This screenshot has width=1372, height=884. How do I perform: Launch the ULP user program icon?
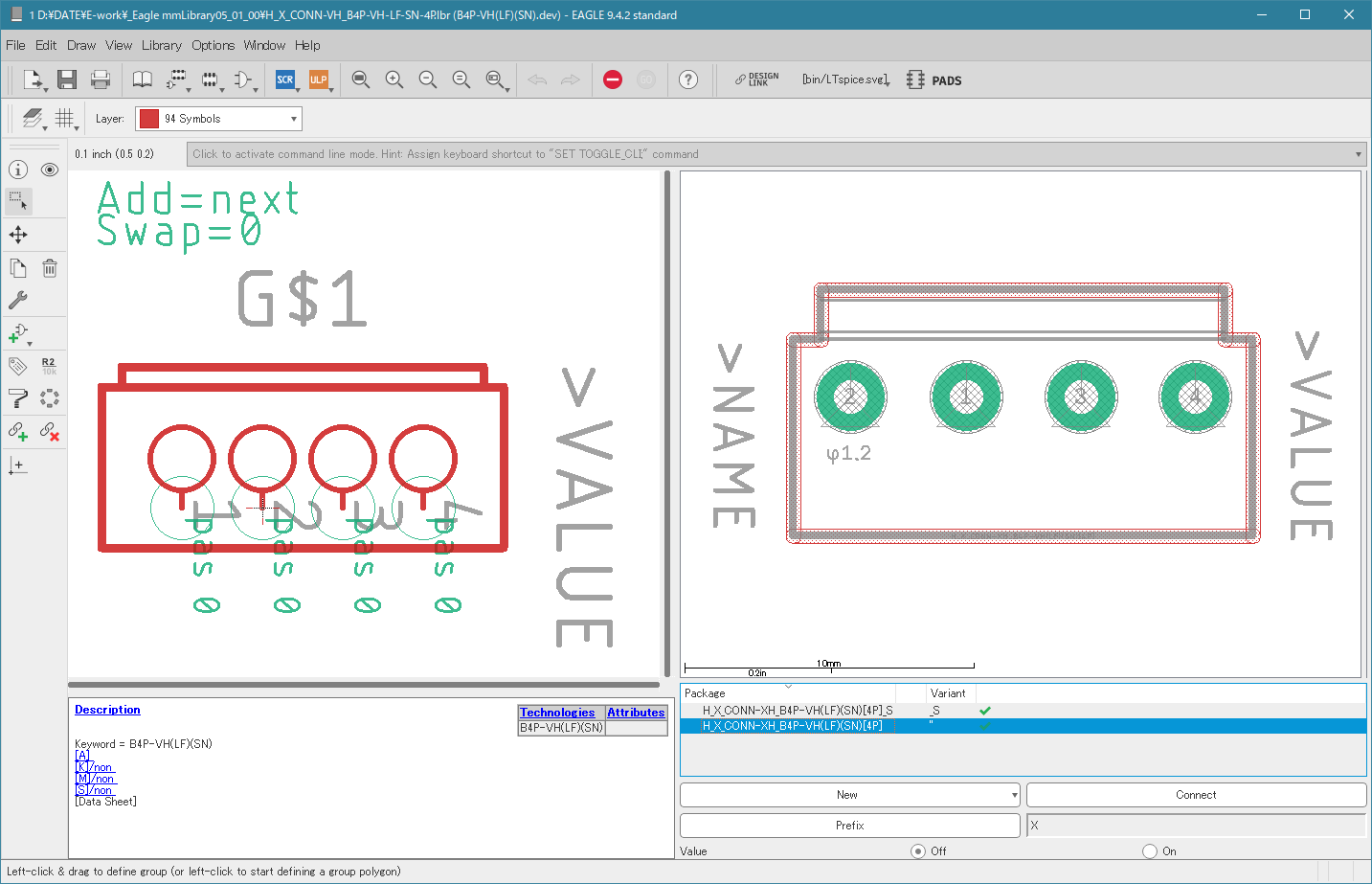(319, 79)
